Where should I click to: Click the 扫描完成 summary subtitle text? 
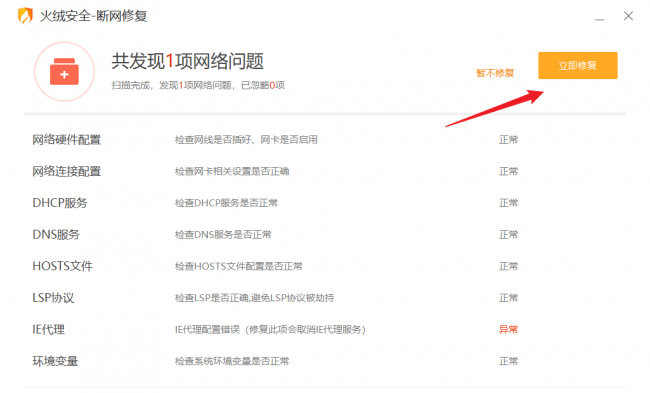pos(198,85)
